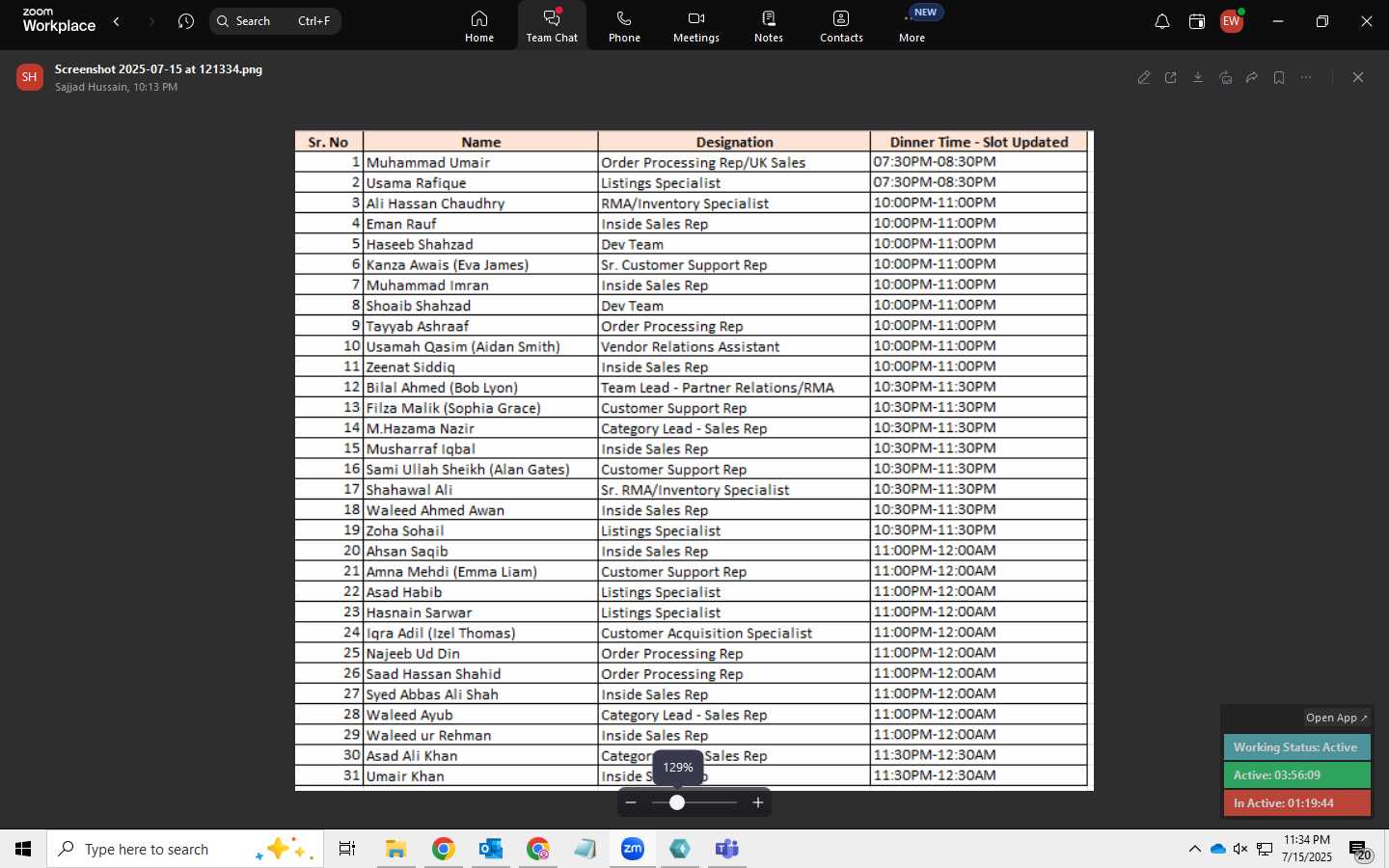Click the SH sender avatar
1389x868 pixels.
tap(30, 78)
